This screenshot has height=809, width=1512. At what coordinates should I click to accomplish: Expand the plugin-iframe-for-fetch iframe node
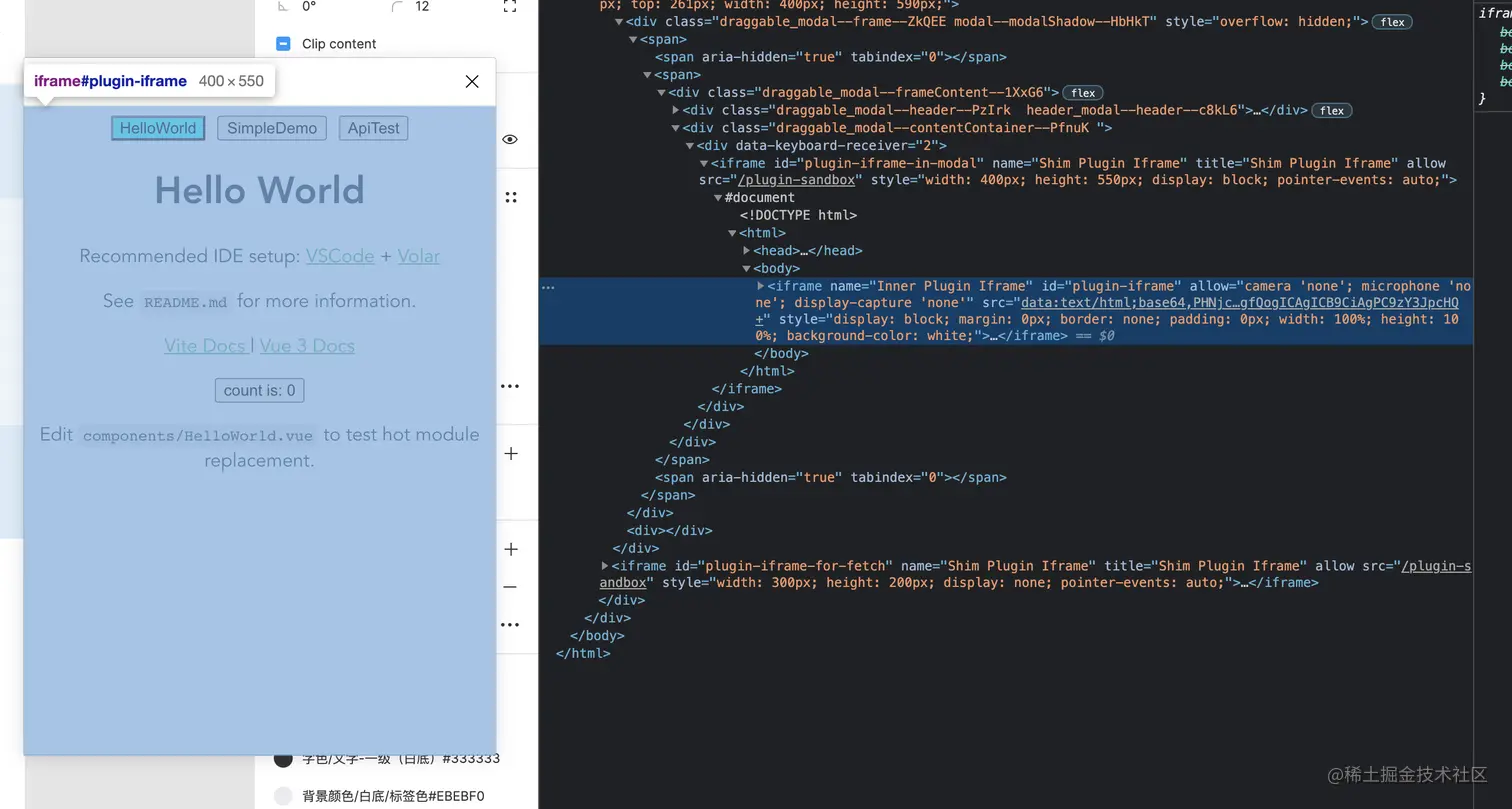(x=605, y=566)
